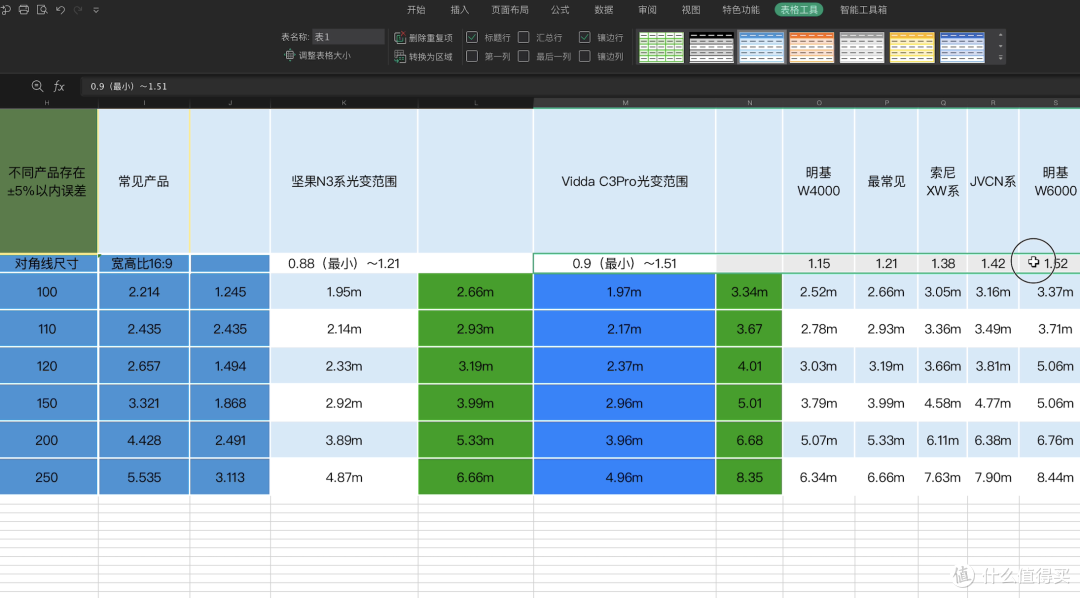The image size is (1080, 598).
Task: Select the 坚果N3系光变范围 header cell
Action: [344, 181]
